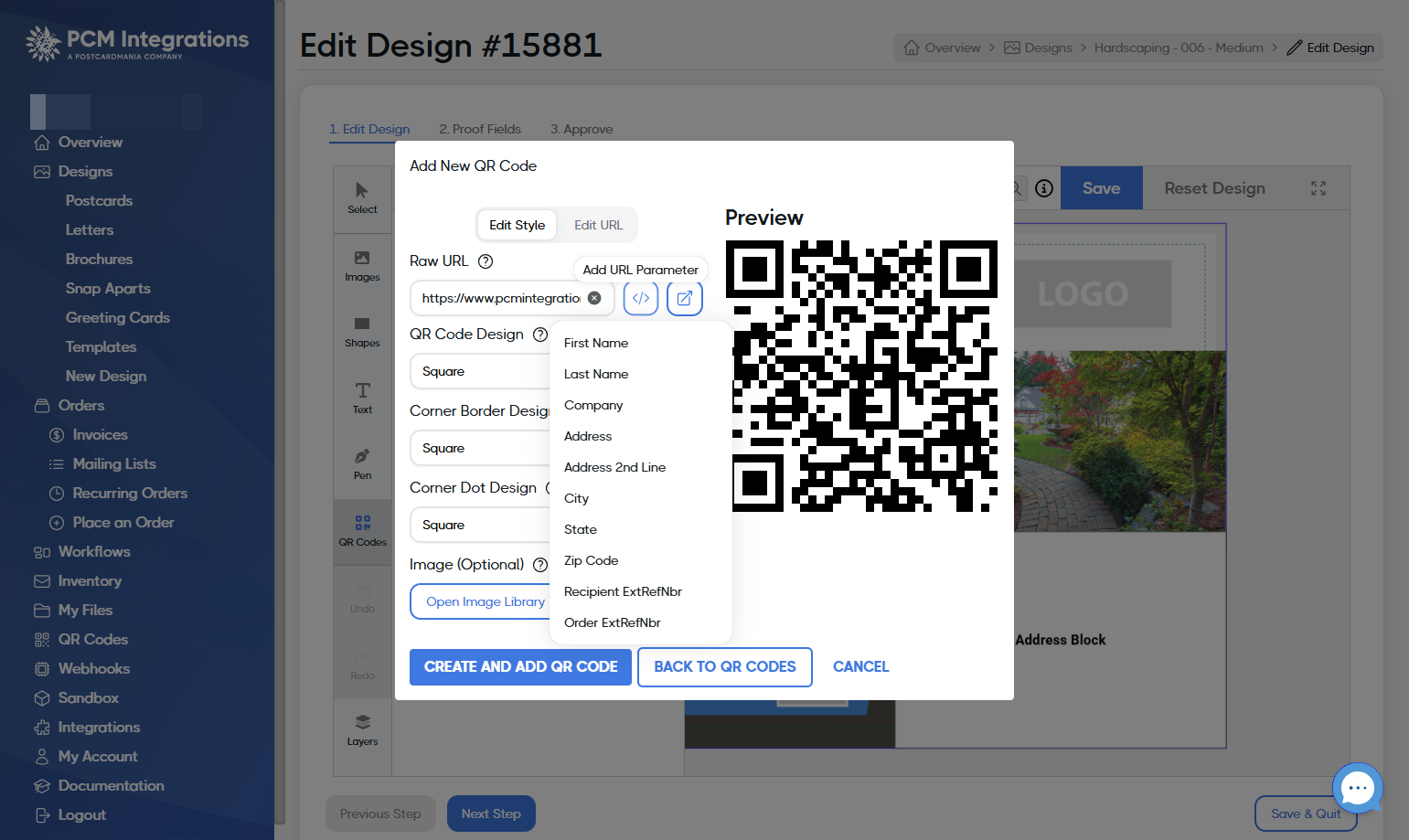
Task: Select the Pen tool
Action: click(x=362, y=463)
